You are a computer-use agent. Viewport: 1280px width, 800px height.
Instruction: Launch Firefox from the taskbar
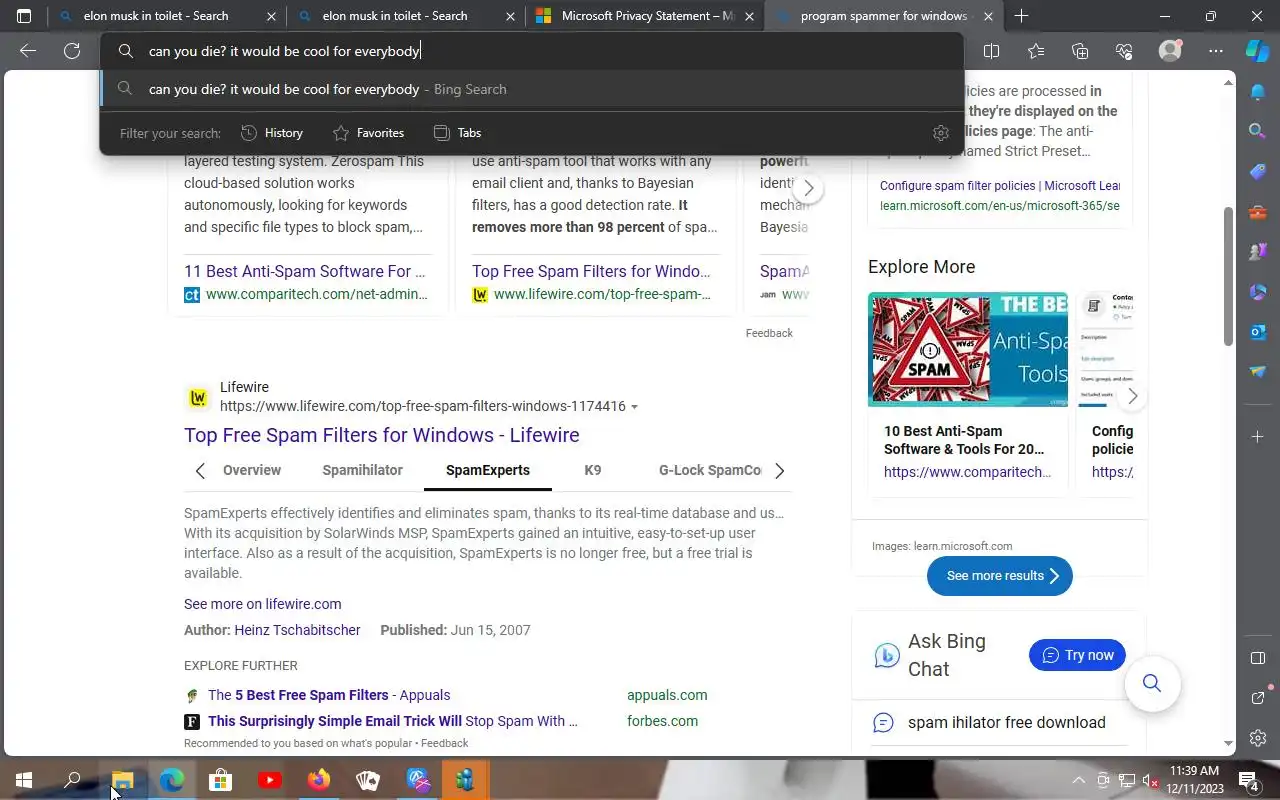(x=319, y=780)
